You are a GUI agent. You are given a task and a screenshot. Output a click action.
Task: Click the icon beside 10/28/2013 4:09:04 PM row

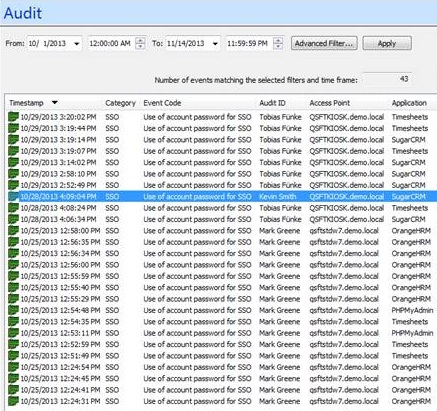click(13, 197)
